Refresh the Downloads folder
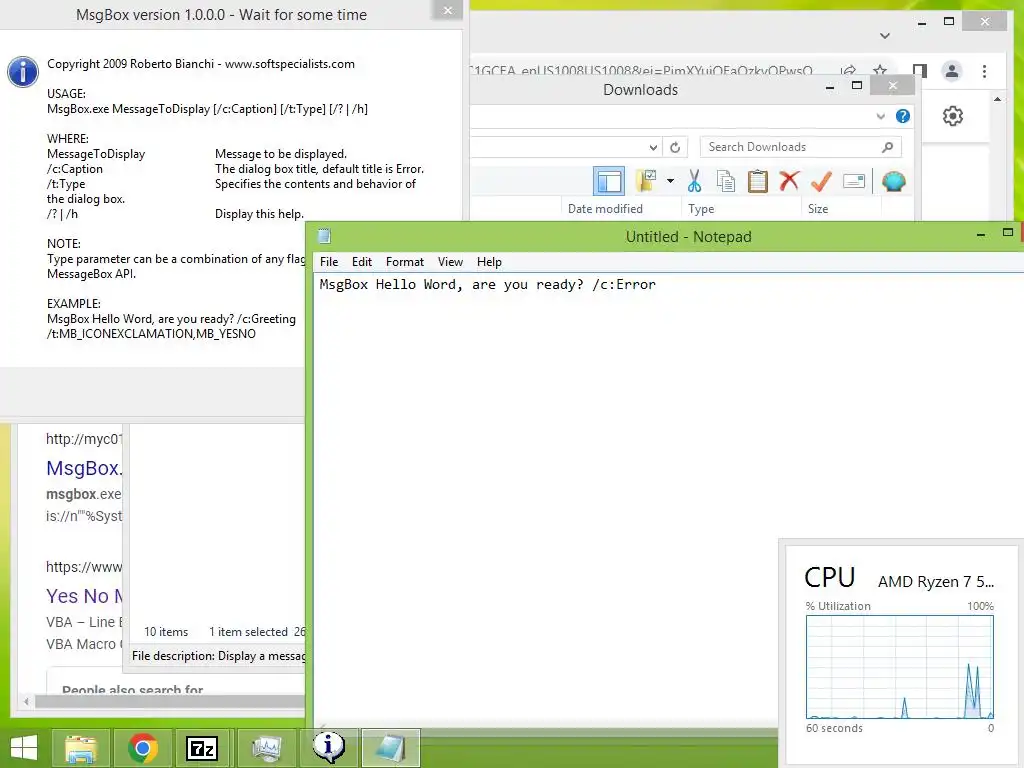 [x=675, y=148]
